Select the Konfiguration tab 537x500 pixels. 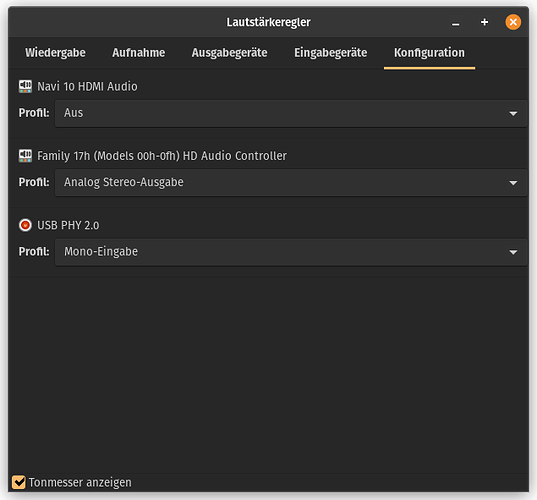pos(429,53)
